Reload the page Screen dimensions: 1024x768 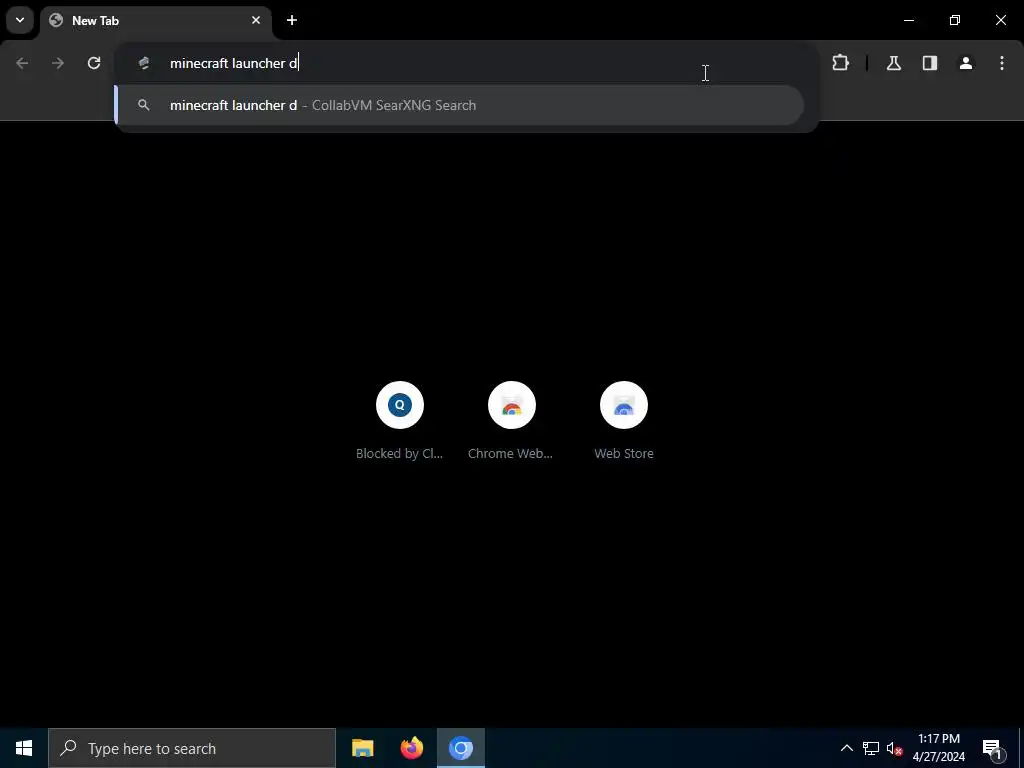coord(94,63)
